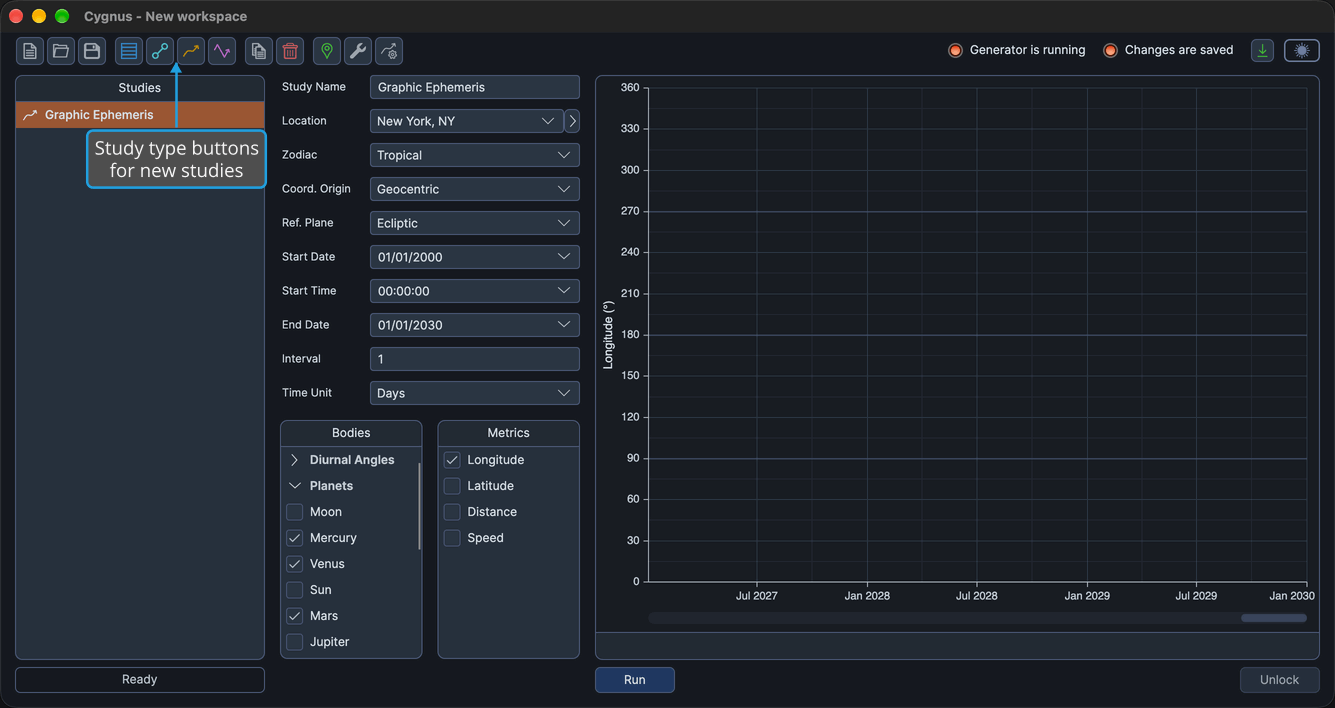Uncheck the Mercury body
The height and width of the screenshot is (708, 1335).
(295, 538)
